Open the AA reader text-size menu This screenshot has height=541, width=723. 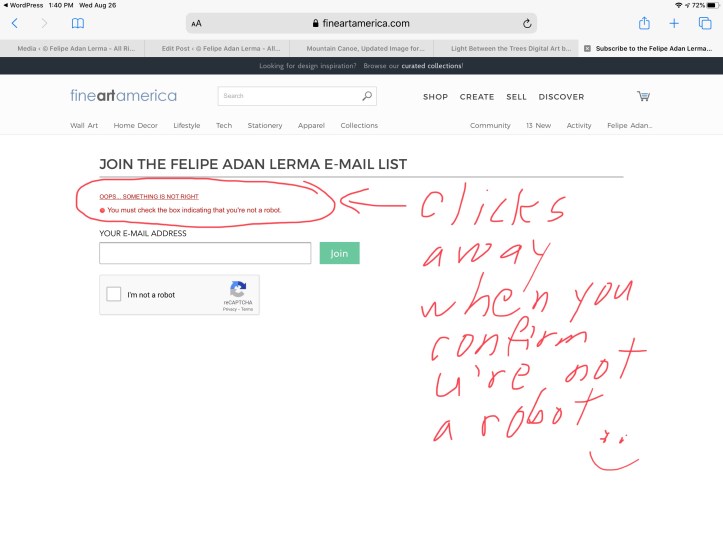pyautogui.click(x=196, y=23)
